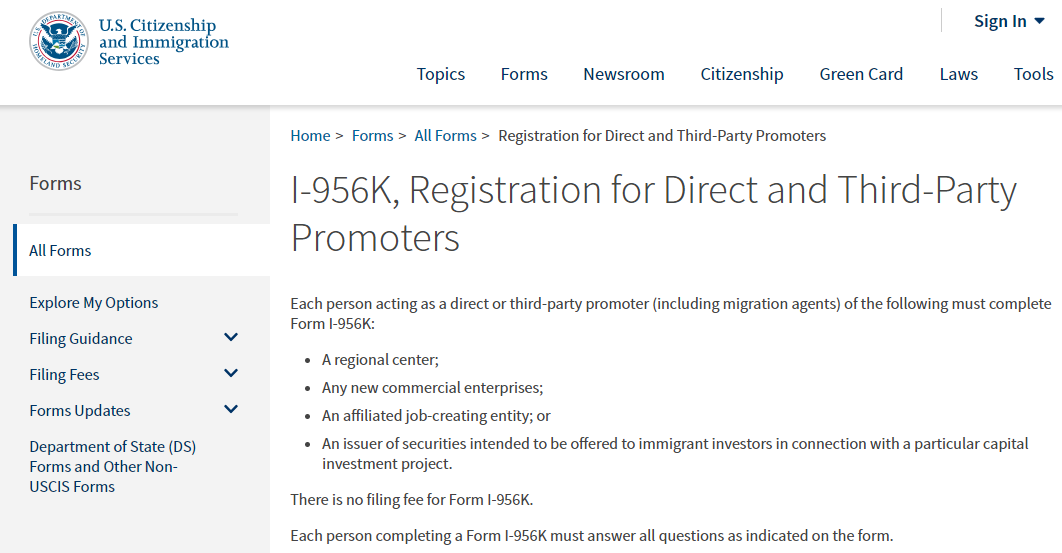Open the Forms navigation menu

tap(524, 74)
